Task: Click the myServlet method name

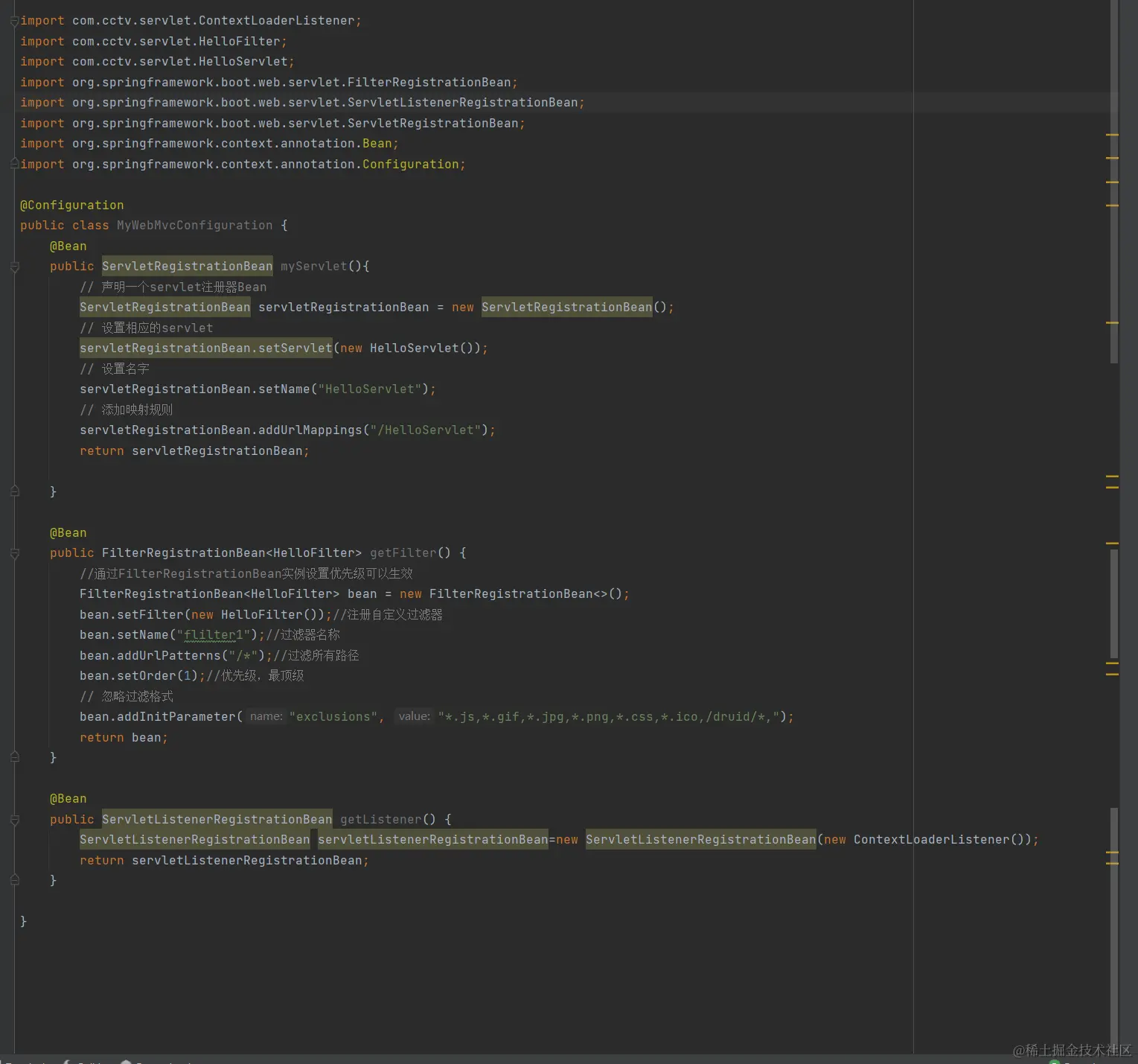Action: pos(314,266)
